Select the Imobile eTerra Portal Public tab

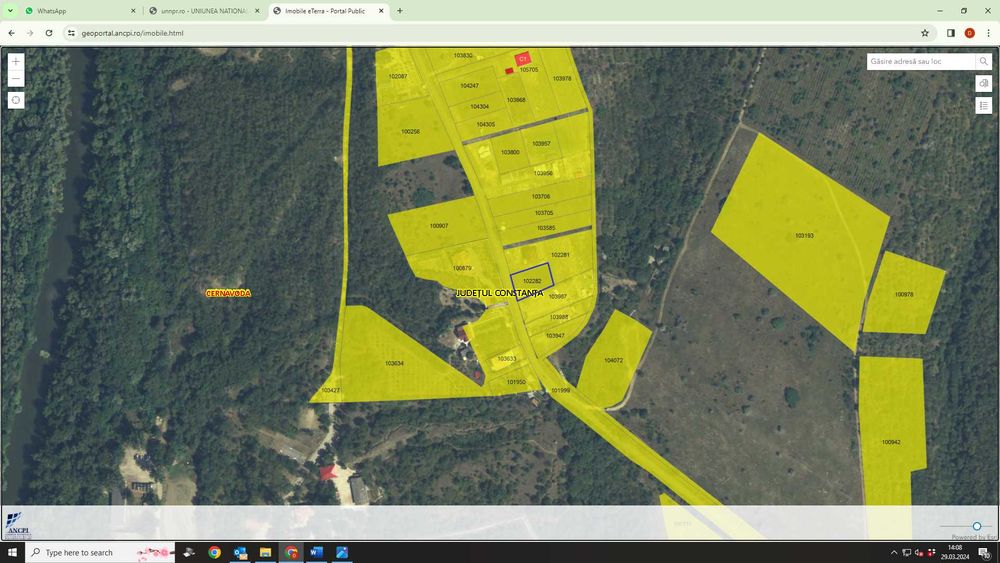(x=328, y=11)
